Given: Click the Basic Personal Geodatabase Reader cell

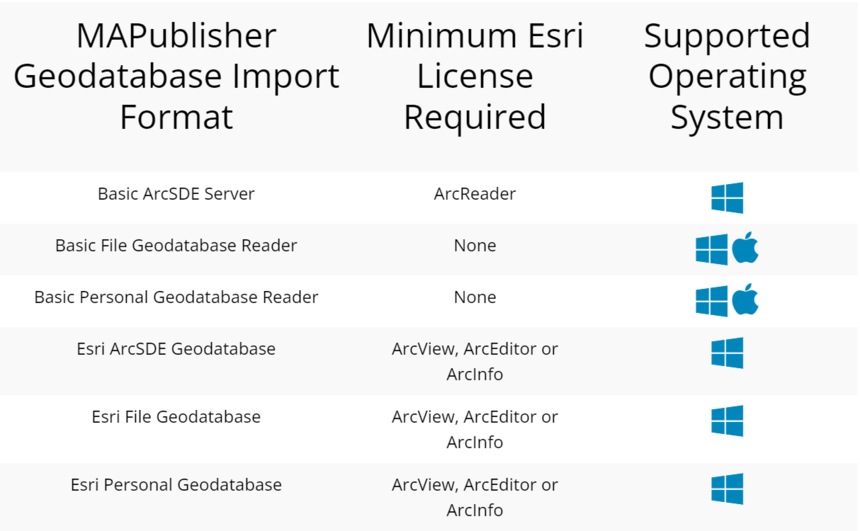Looking at the screenshot, I should [x=176, y=297].
